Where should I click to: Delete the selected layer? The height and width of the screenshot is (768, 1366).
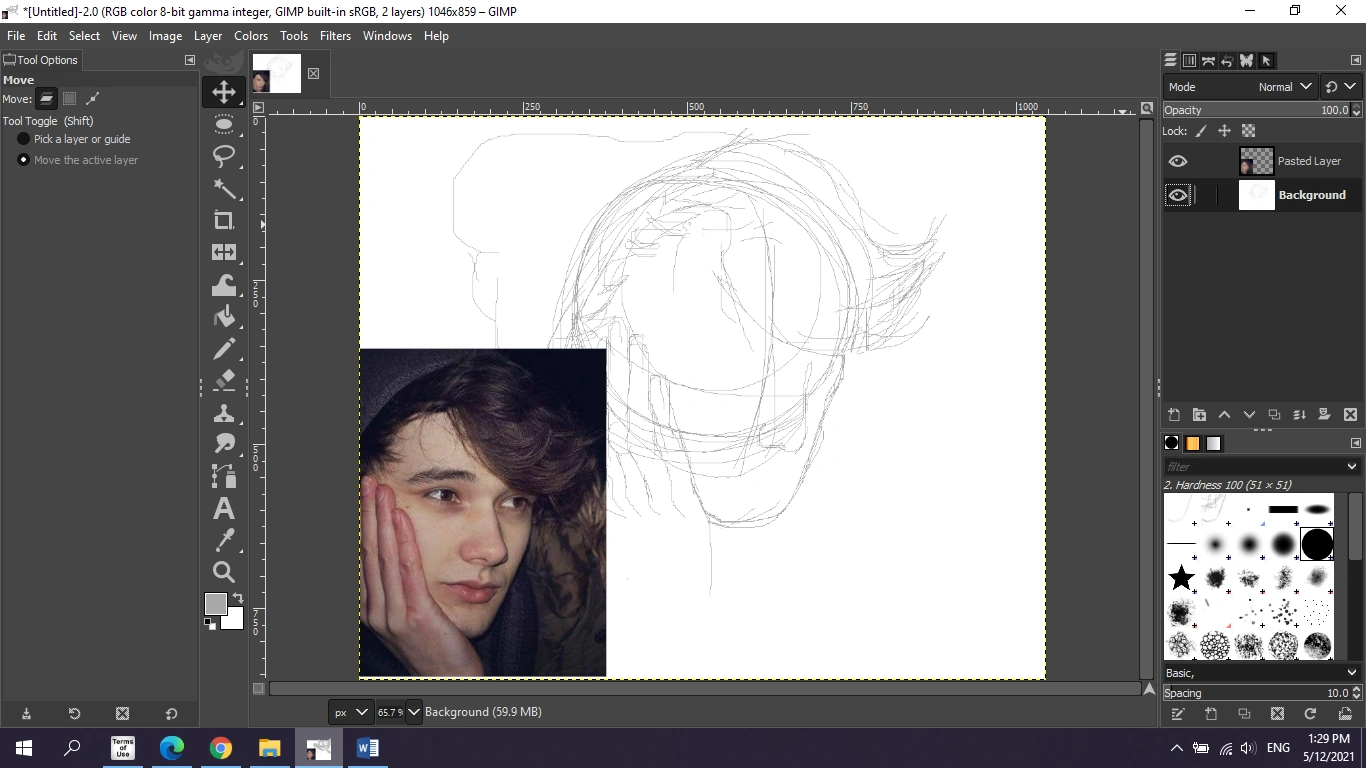click(1350, 414)
